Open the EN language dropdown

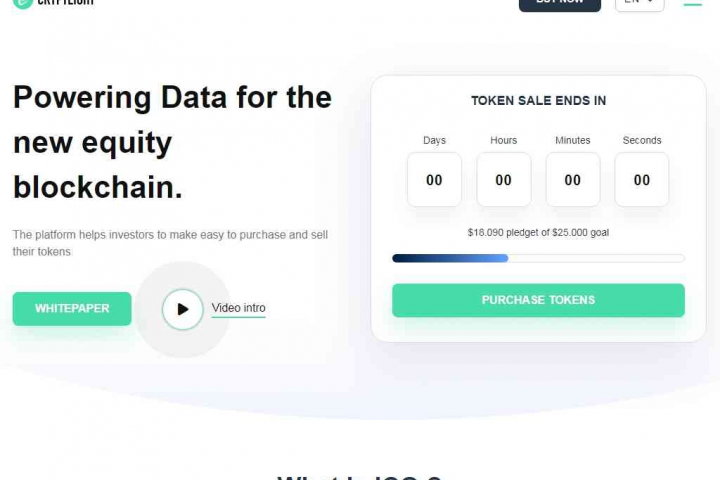click(639, 4)
